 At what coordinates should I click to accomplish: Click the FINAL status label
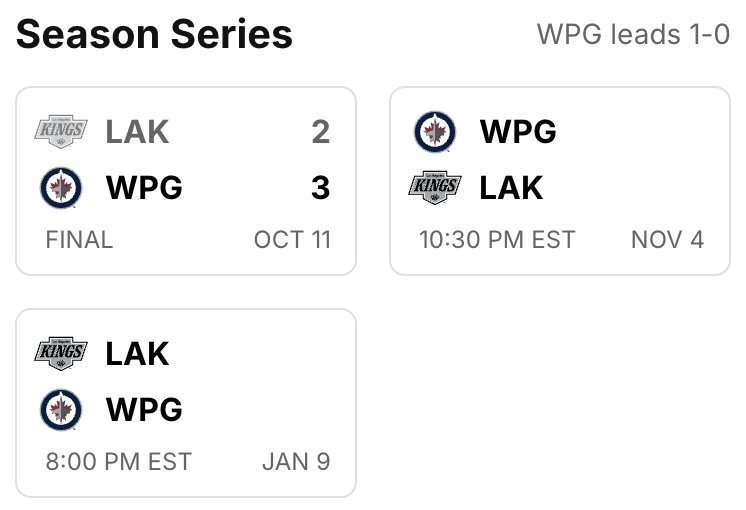click(x=79, y=240)
